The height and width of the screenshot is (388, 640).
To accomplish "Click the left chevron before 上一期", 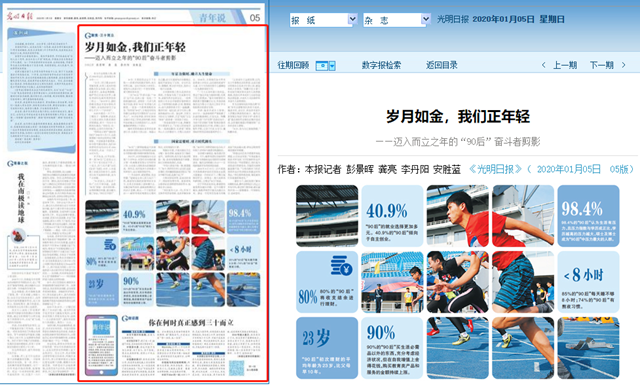I will coord(544,65).
